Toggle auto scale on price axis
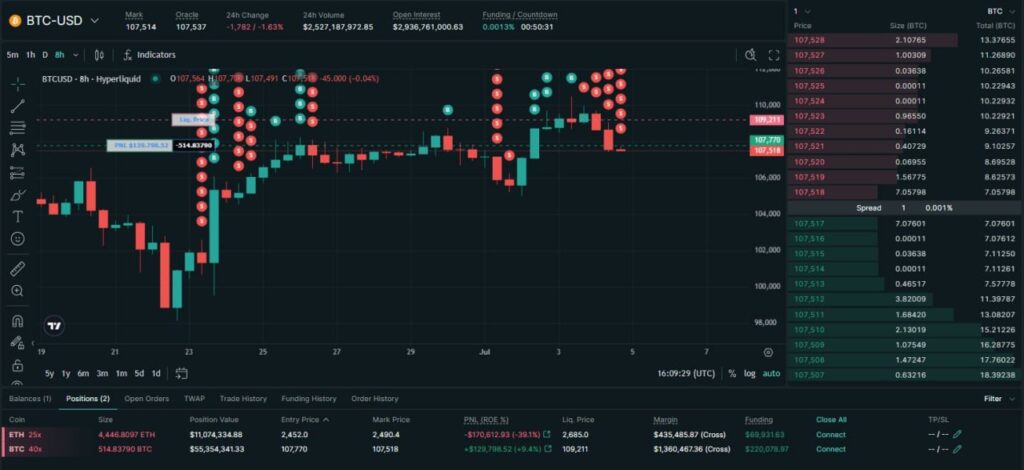Screen dimensions: 1024x470 pos(771,373)
